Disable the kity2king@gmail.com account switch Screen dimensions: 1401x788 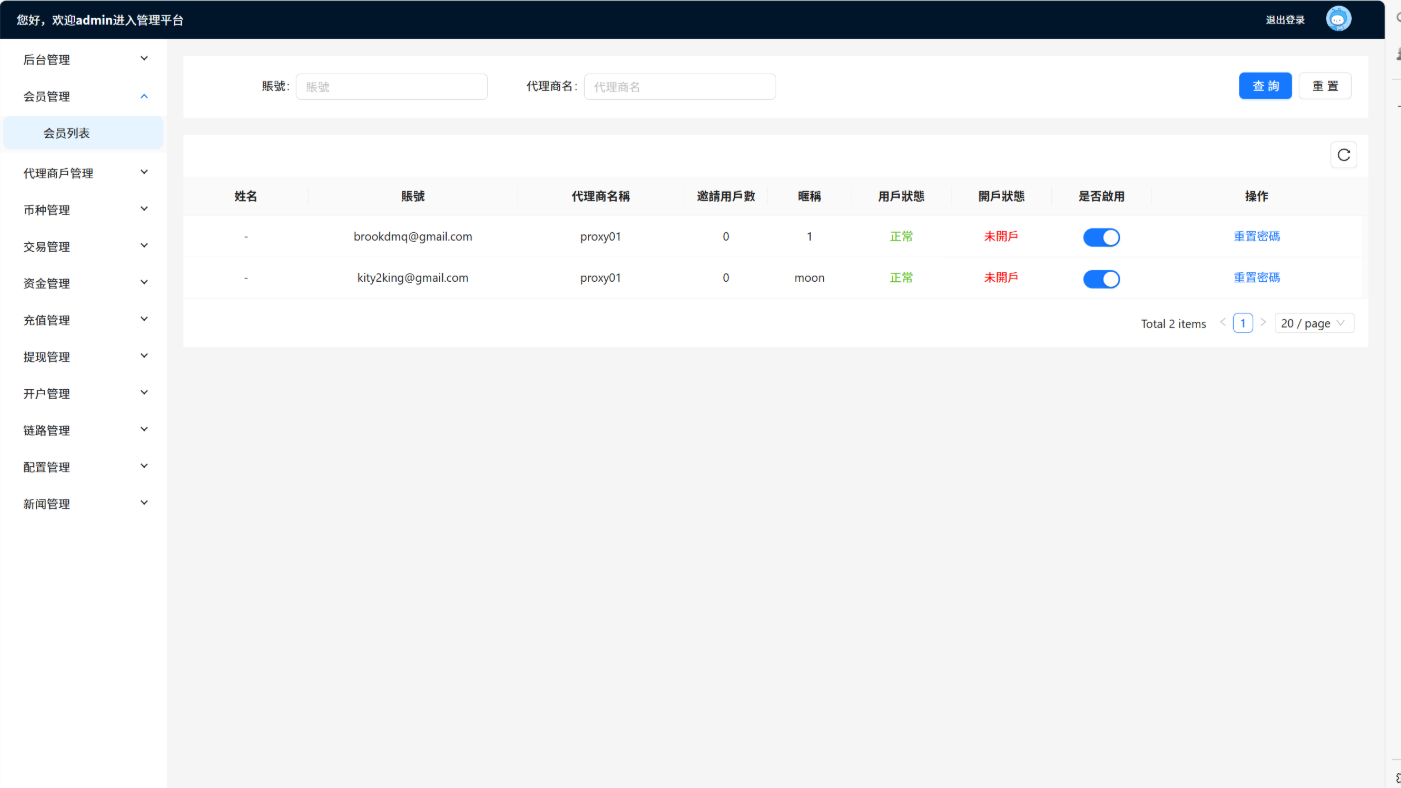pyautogui.click(x=1101, y=279)
